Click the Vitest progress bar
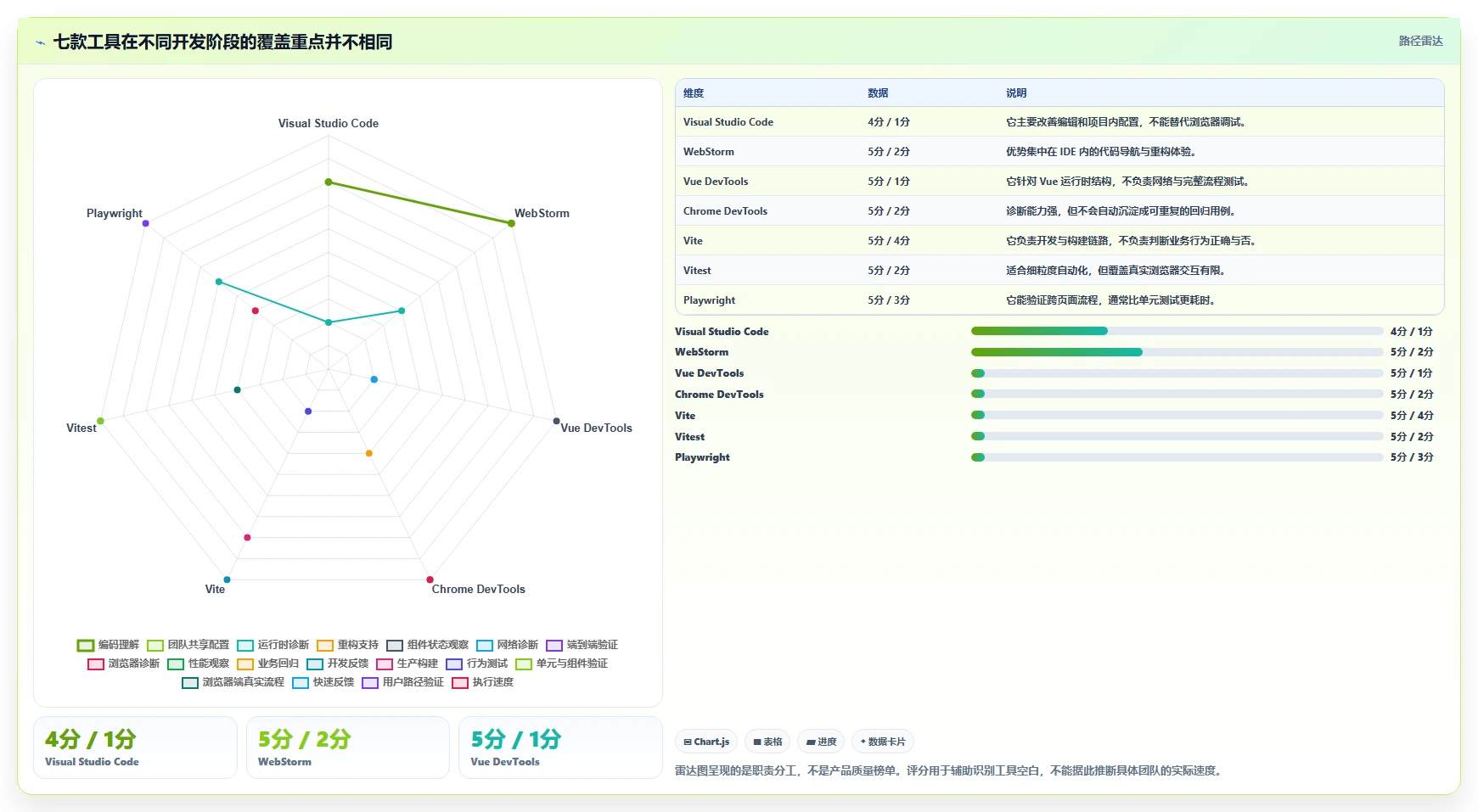 1177,436
